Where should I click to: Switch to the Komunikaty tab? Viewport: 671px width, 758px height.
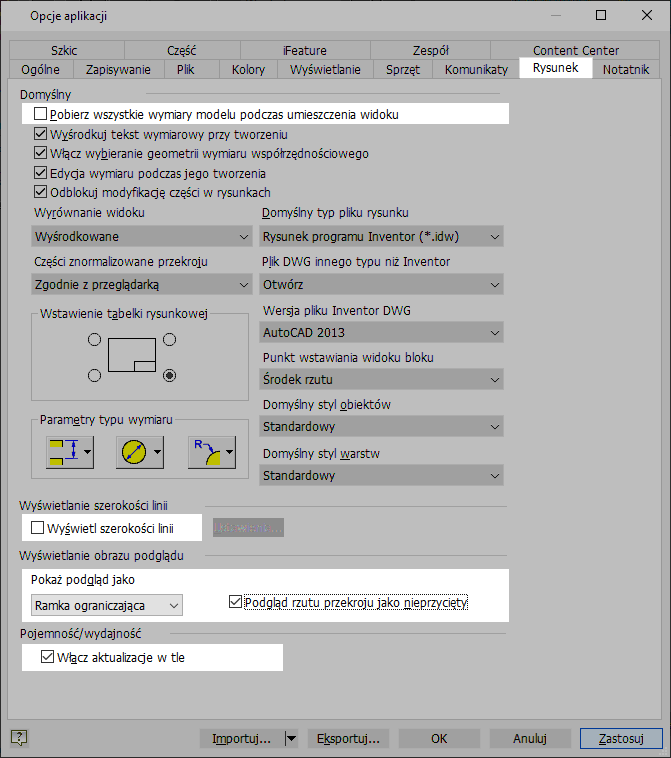pos(476,70)
